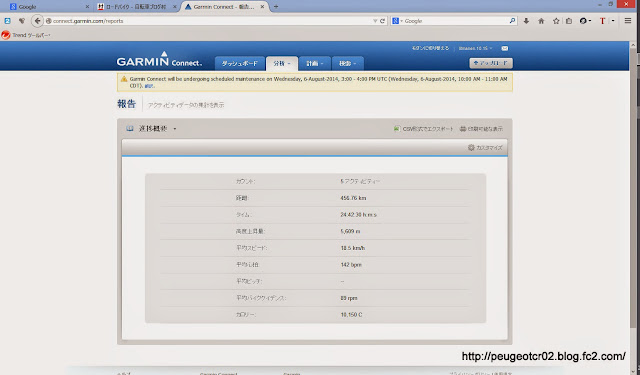Viewport: 640px width, 375px height.
Task: Click the 平均スピード row label
Action: (251, 248)
